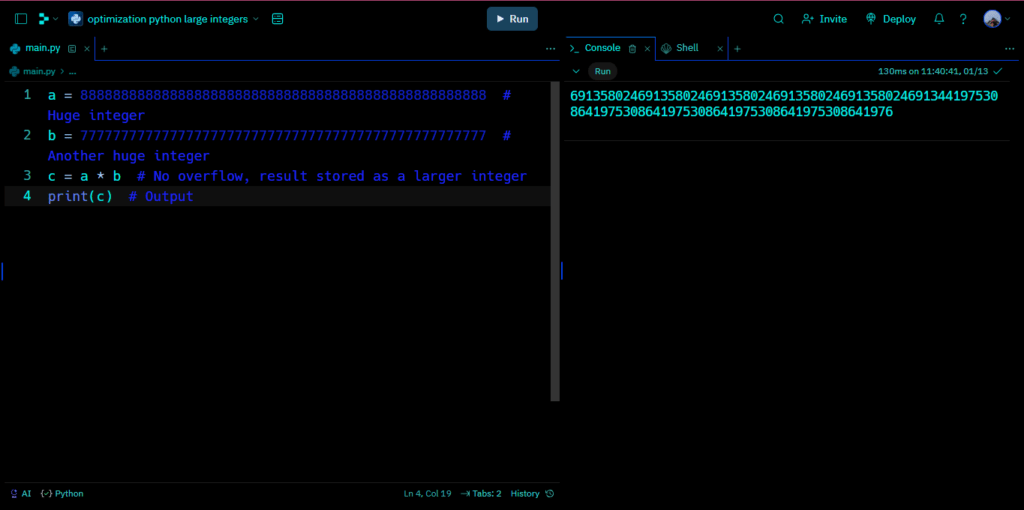Click line number 3 in the gutter
The image size is (1024, 510).
tap(27, 176)
